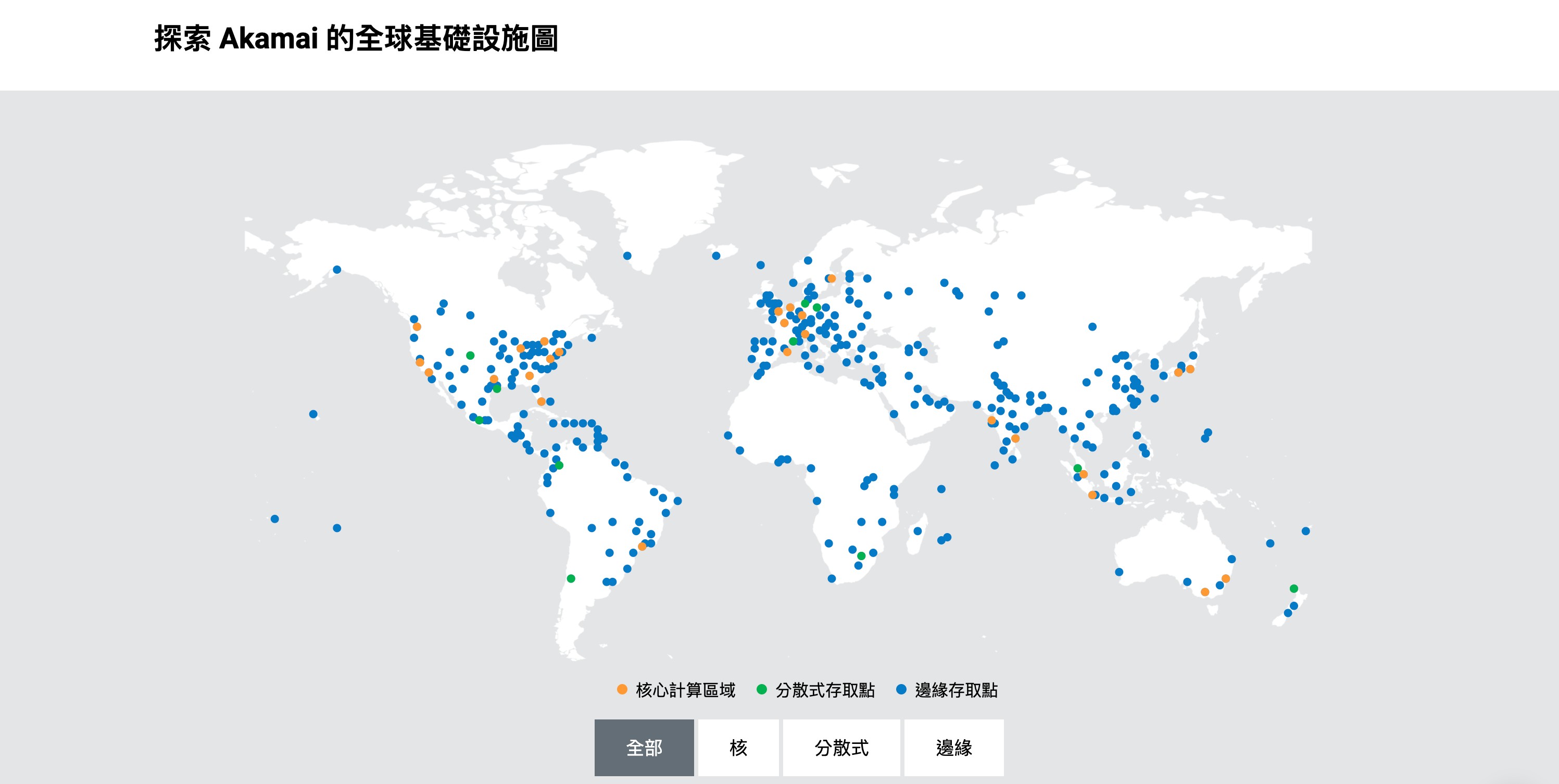Select the green distributed dot in New Zealand
The width and height of the screenshot is (1559, 784).
[x=1294, y=589]
